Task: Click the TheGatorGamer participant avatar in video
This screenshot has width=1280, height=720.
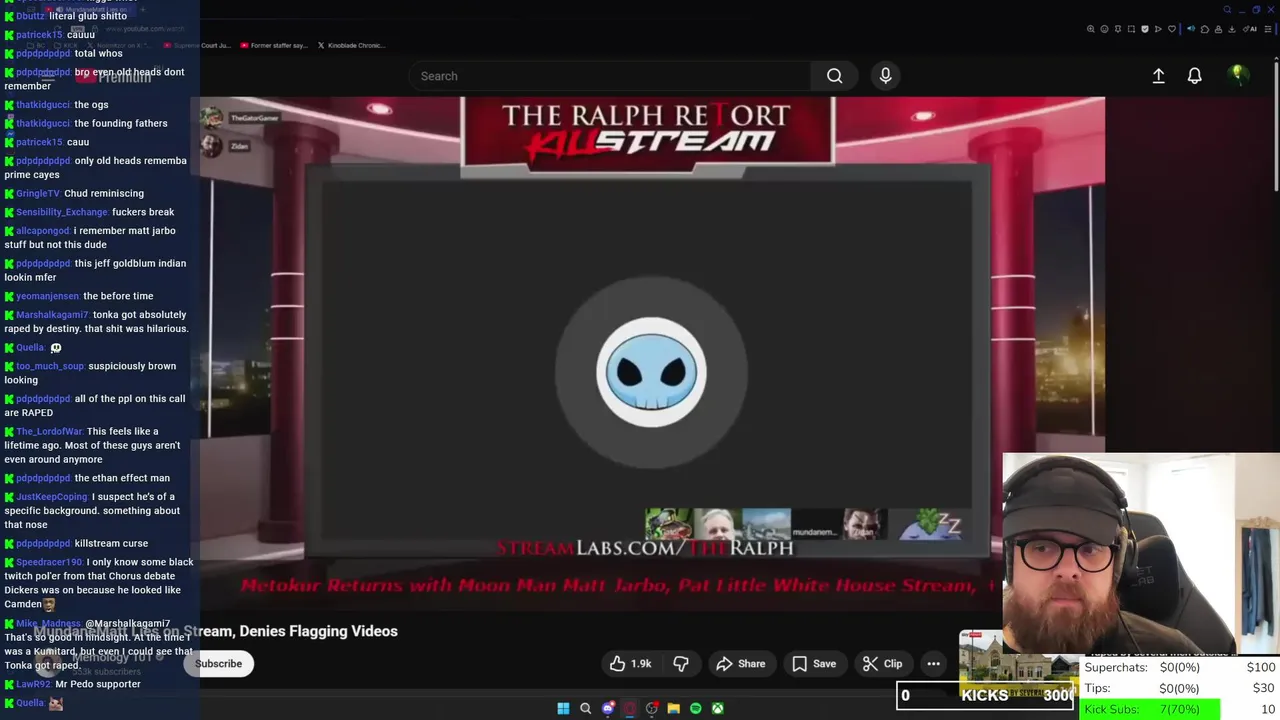Action: (x=211, y=118)
